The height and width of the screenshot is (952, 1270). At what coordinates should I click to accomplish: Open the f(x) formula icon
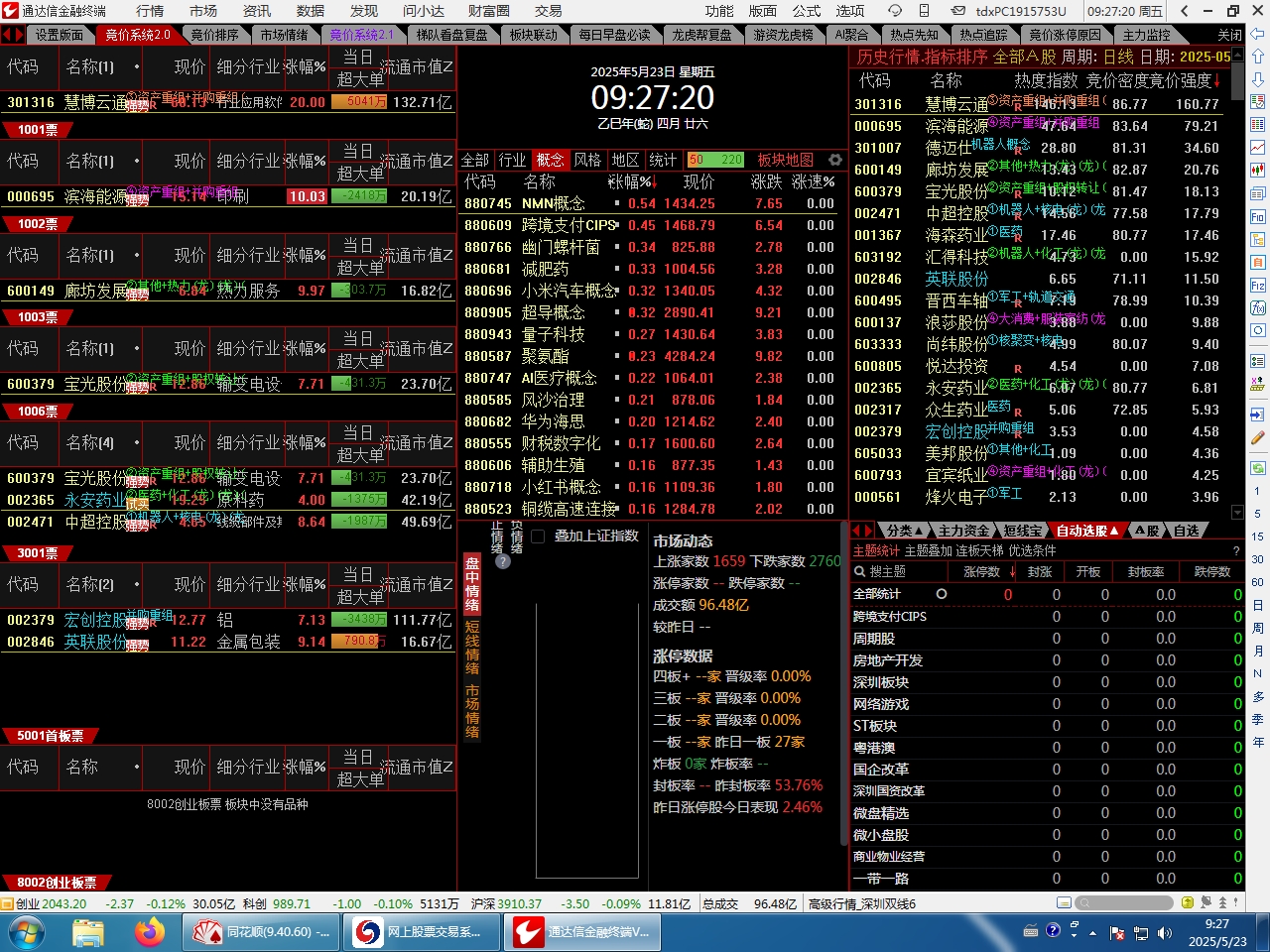(x=1258, y=307)
